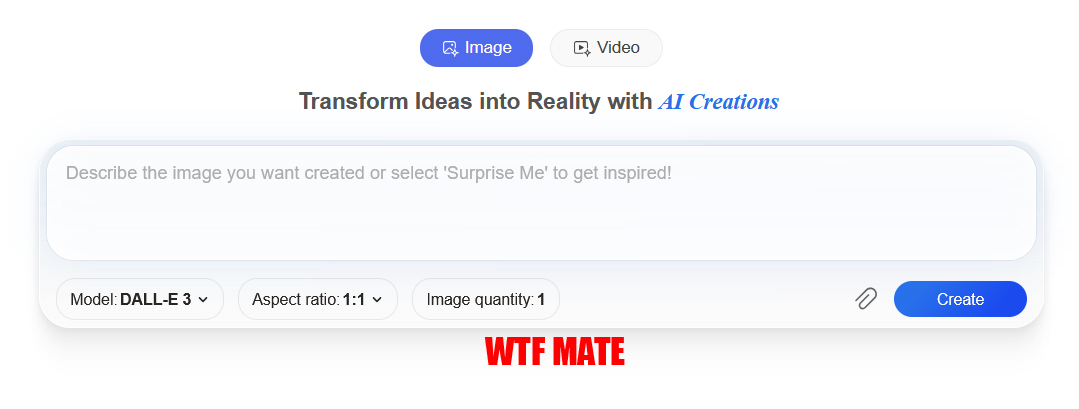Click the image sparkle icon in Image tab

(x=450, y=48)
